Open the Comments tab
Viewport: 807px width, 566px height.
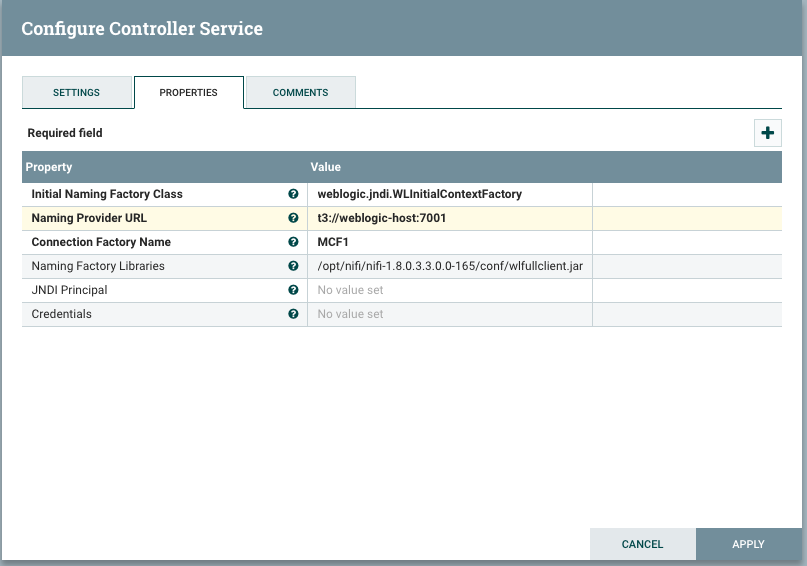pos(300,93)
